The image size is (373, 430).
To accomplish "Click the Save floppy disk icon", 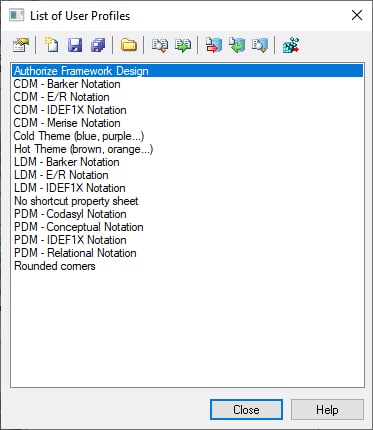I will (75, 45).
